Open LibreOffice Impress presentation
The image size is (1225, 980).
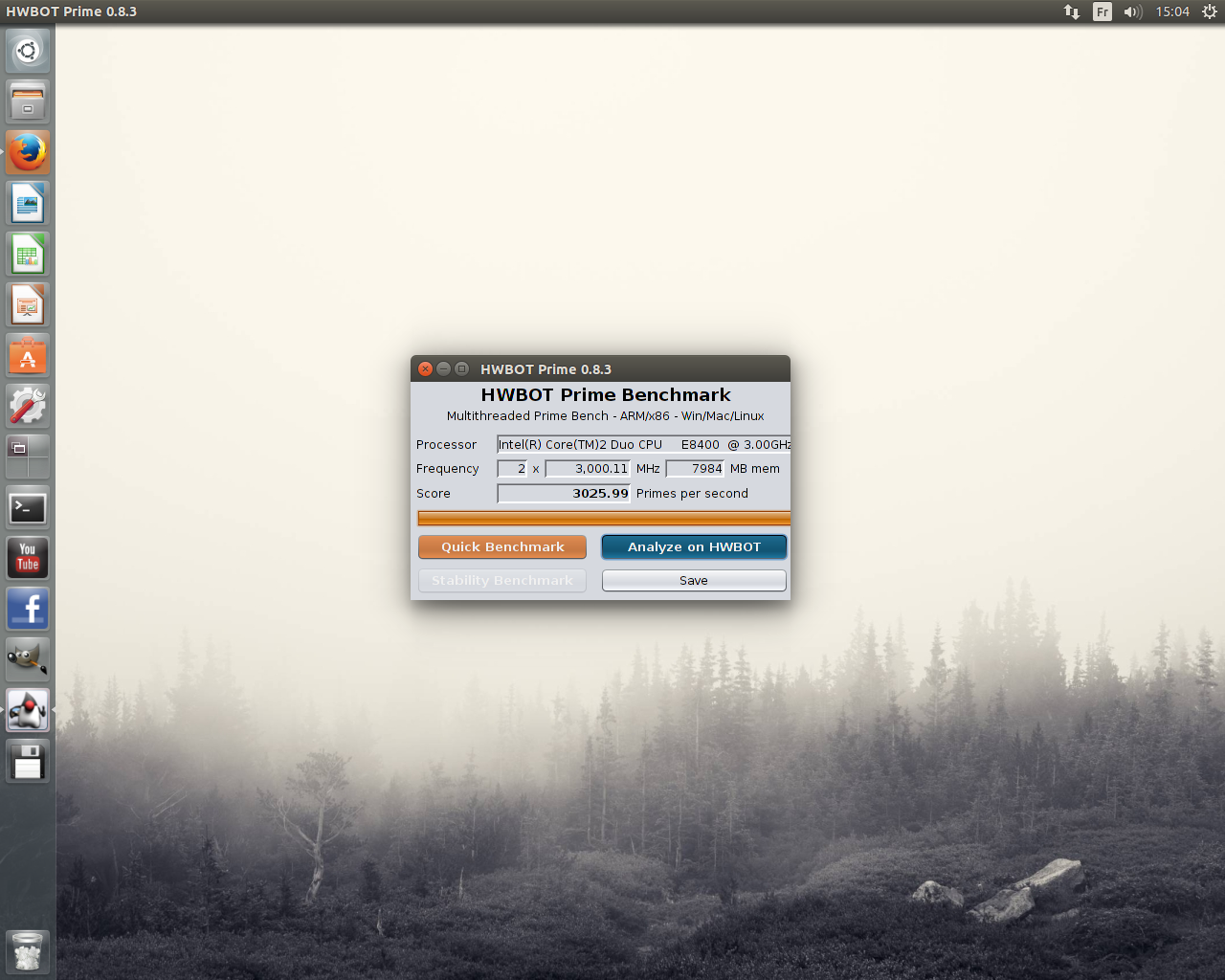click(28, 304)
